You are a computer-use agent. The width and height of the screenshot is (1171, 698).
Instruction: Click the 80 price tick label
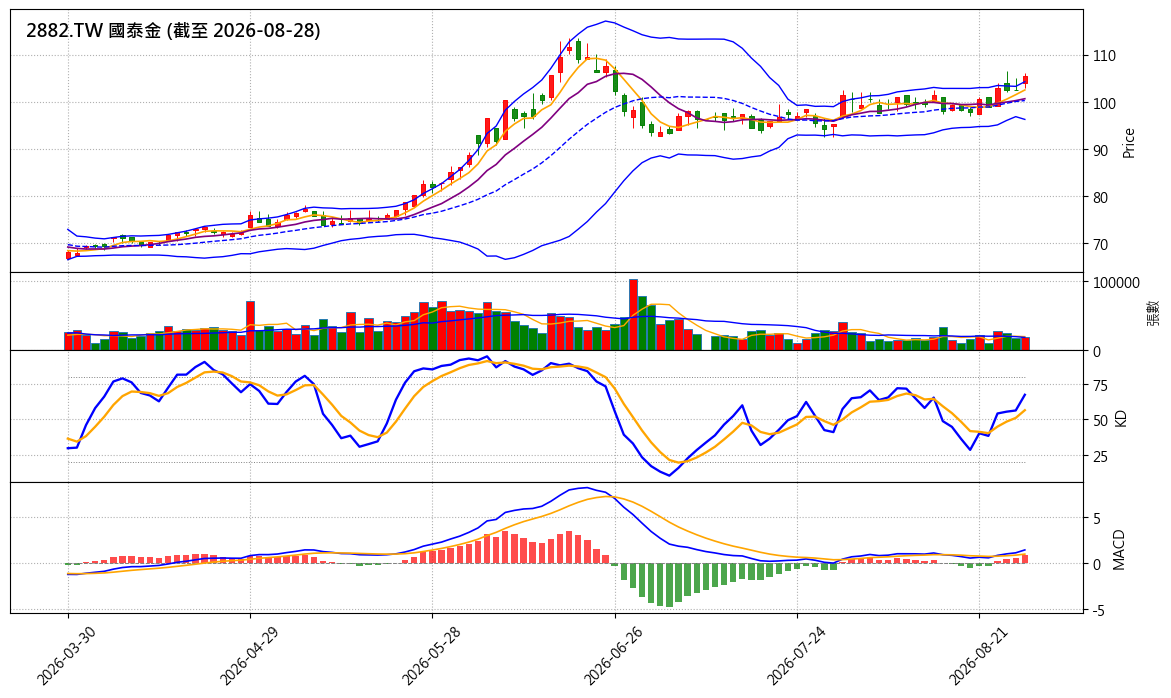point(1100,198)
